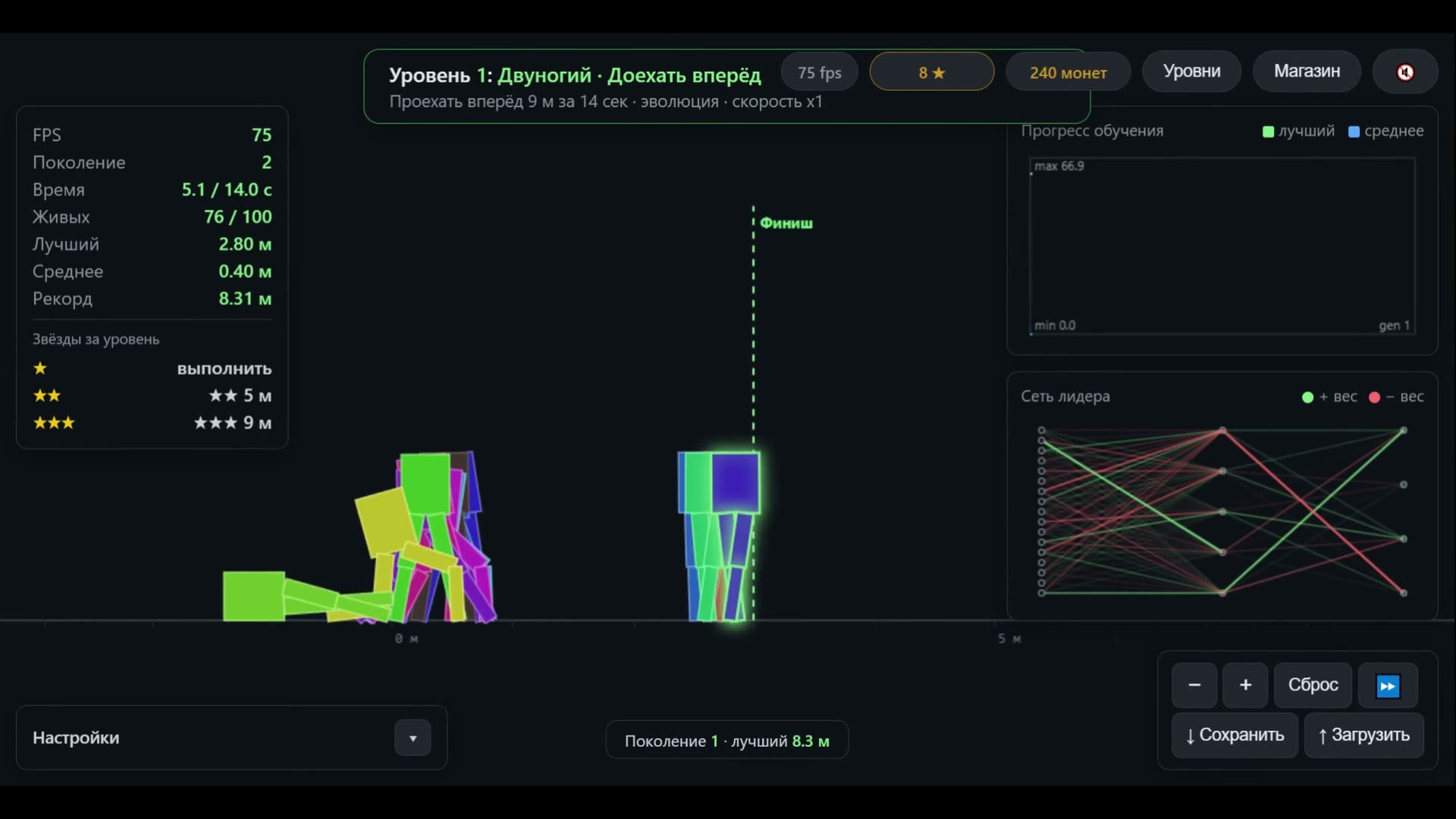Image resolution: width=1456 pixels, height=819 pixels.
Task: Click the Финиш finish line marker
Action: point(786,223)
